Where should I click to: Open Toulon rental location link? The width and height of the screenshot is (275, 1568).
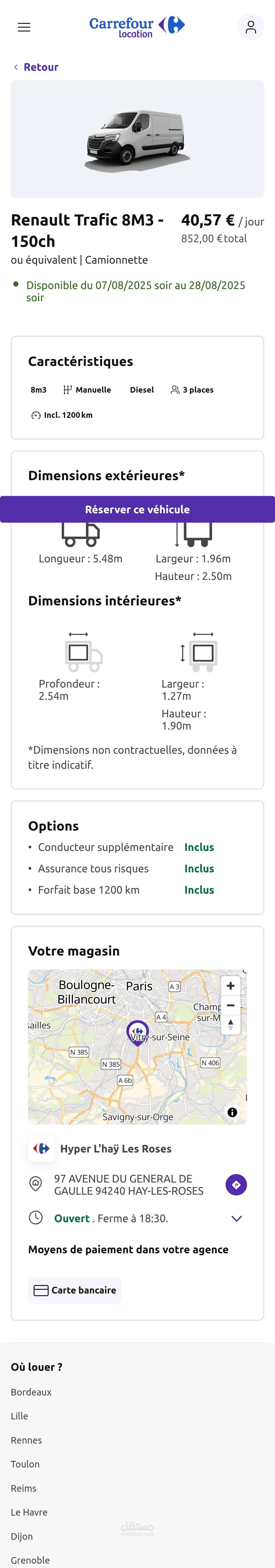pos(25,1464)
